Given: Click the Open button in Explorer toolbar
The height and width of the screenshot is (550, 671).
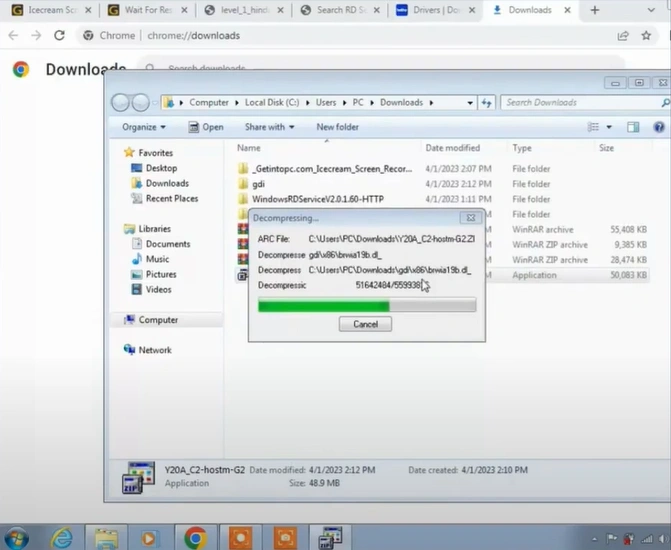Looking at the screenshot, I should pyautogui.click(x=206, y=127).
